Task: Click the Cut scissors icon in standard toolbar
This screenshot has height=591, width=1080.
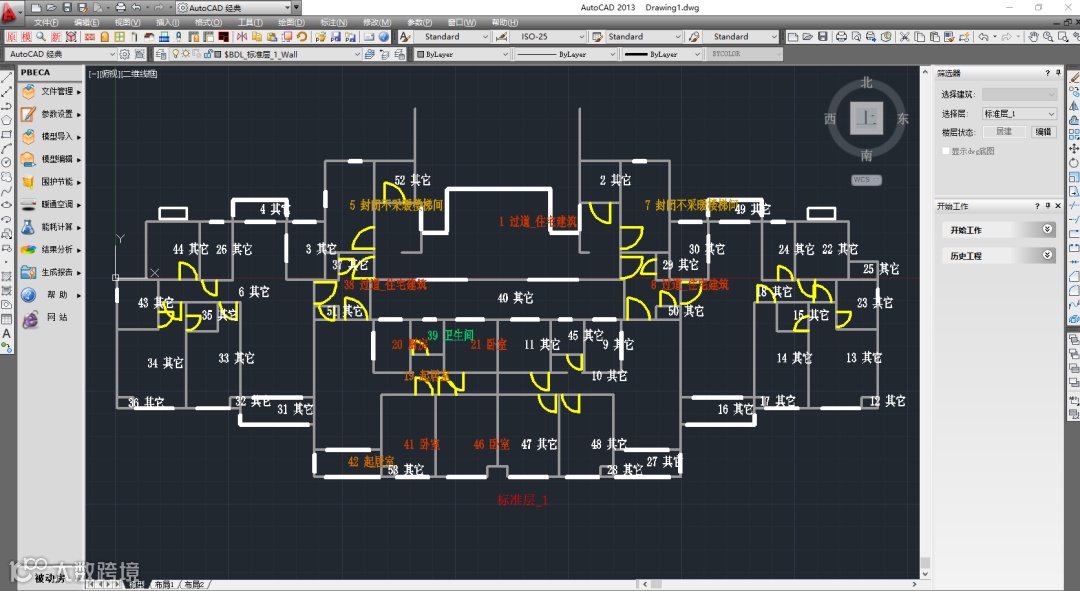Action: [x=904, y=37]
